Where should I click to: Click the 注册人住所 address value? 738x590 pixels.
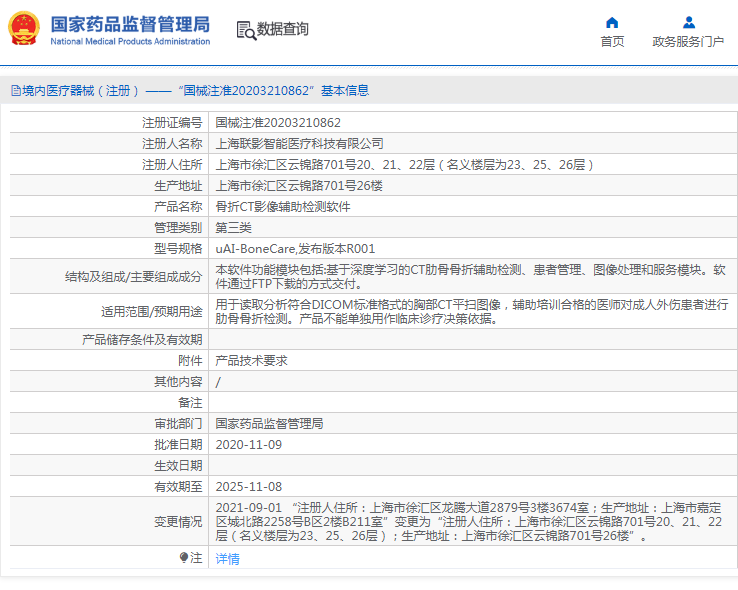[x=404, y=165]
